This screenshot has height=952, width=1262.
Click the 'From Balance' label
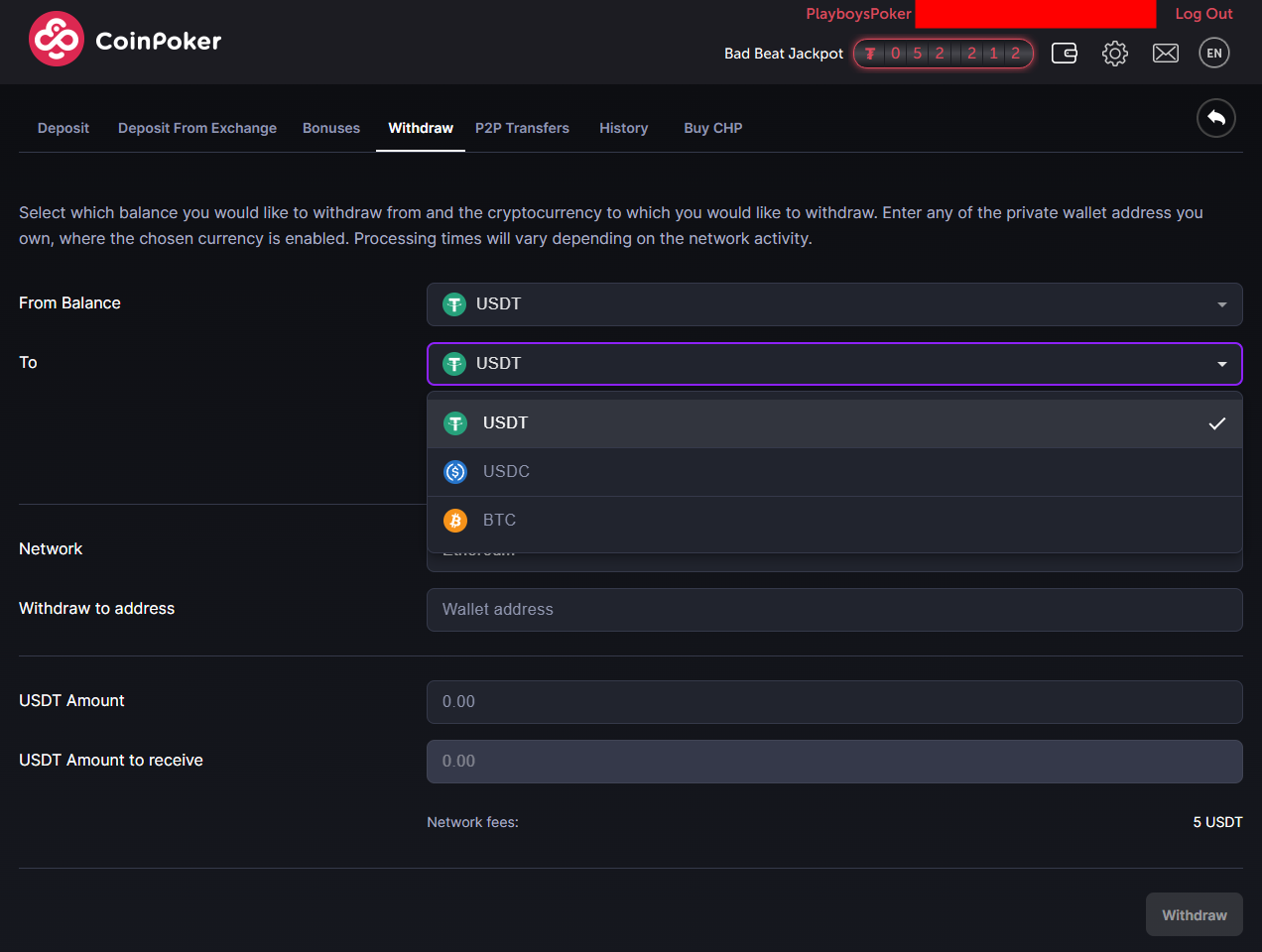click(x=69, y=303)
